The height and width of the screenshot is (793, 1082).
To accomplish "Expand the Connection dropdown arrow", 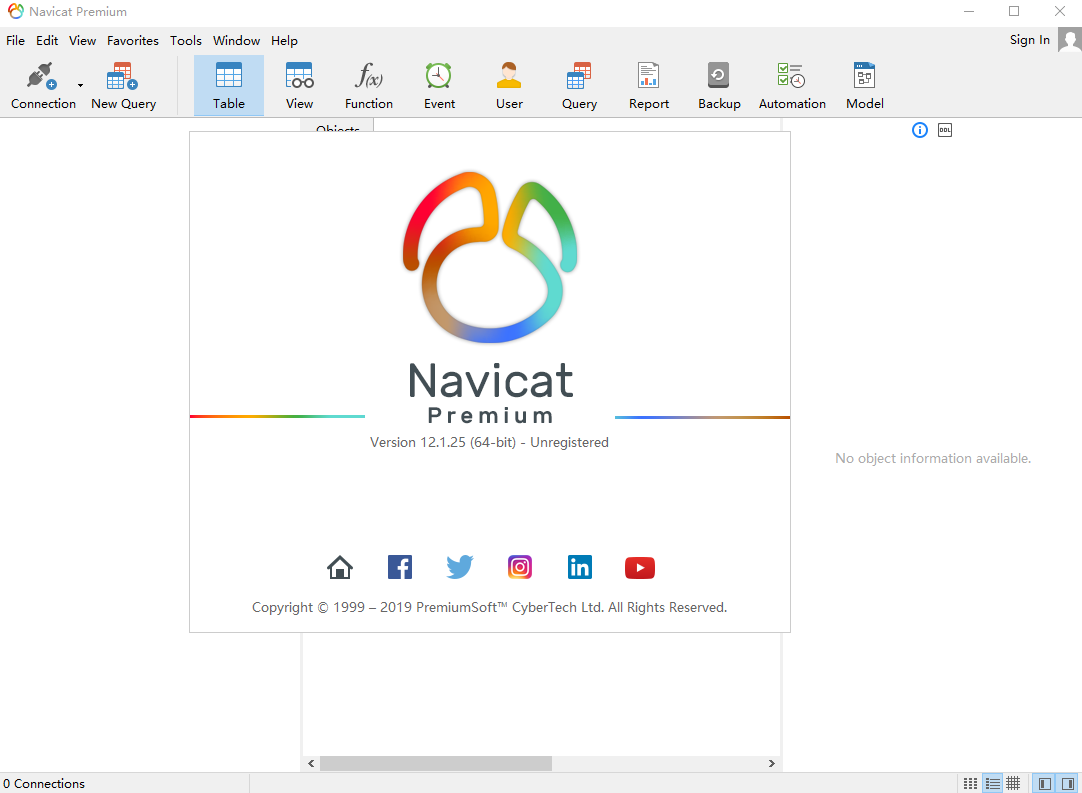I will coord(81,86).
